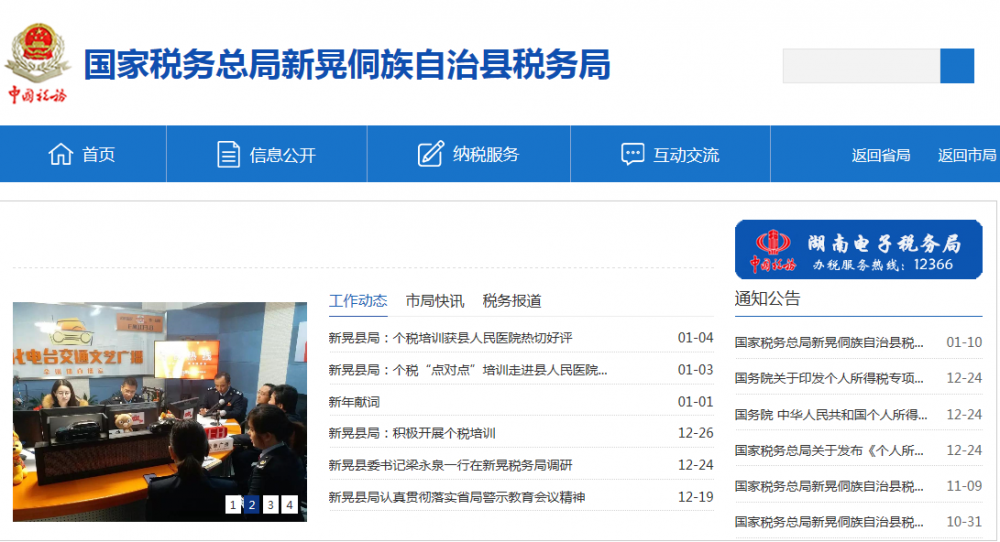The image size is (1000, 542).
Task: Open the notice dated 11-09
Action: click(828, 486)
